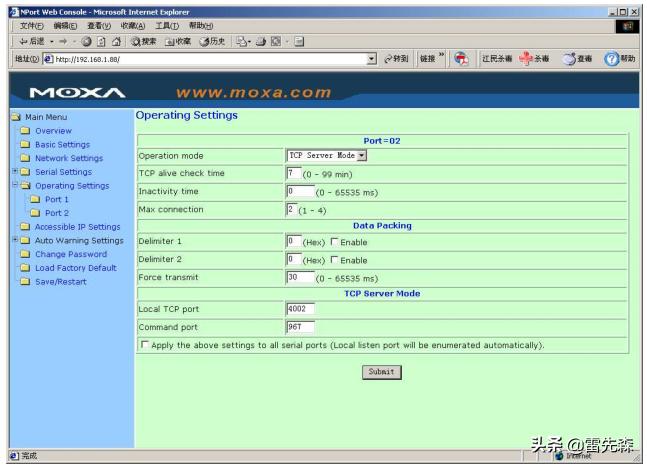This screenshot has height=467, width=647.
Task: Open the File (文件) menu
Action: pos(33,25)
